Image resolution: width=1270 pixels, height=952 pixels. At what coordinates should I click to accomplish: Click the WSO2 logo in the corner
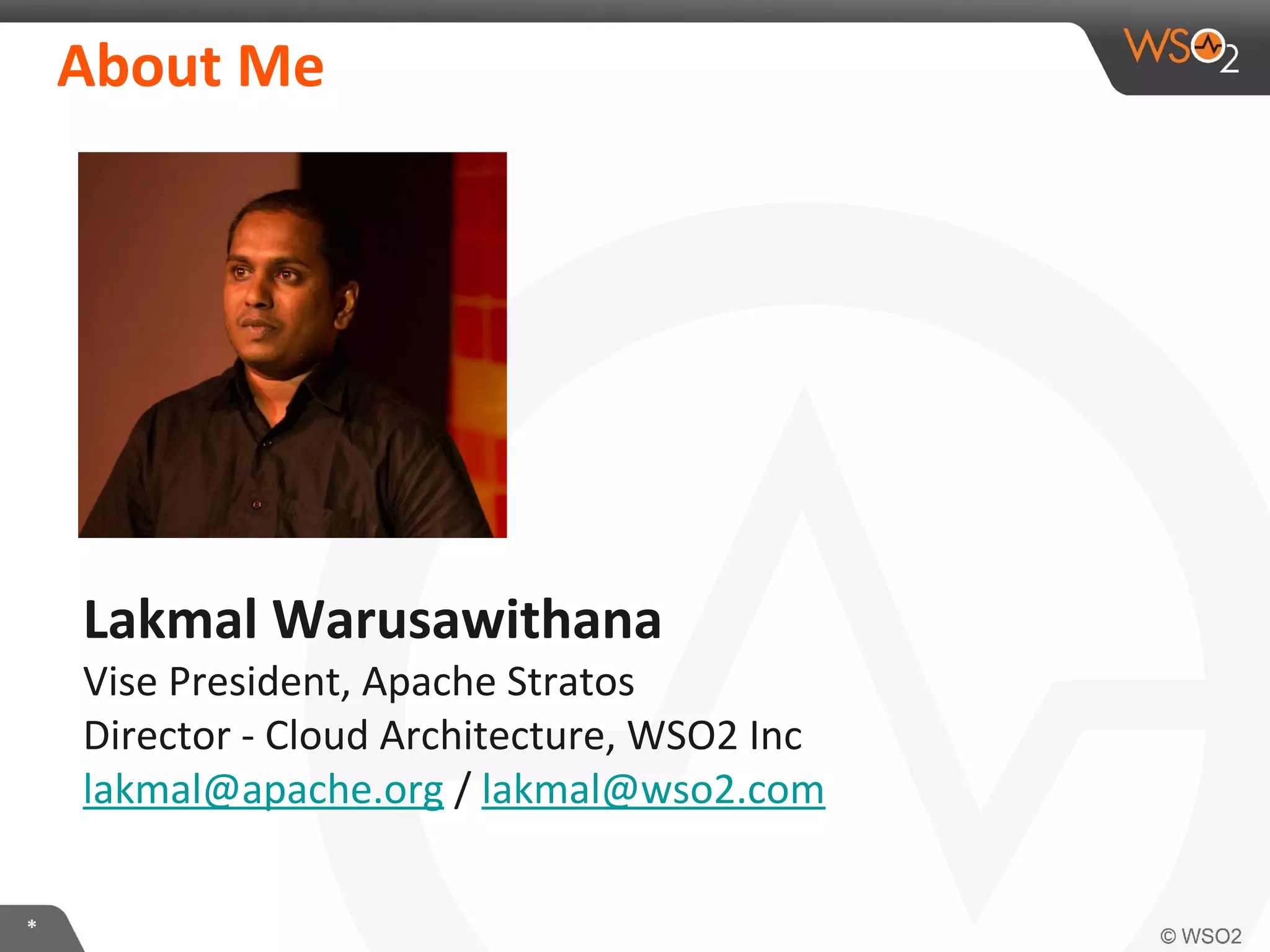[x=1181, y=50]
